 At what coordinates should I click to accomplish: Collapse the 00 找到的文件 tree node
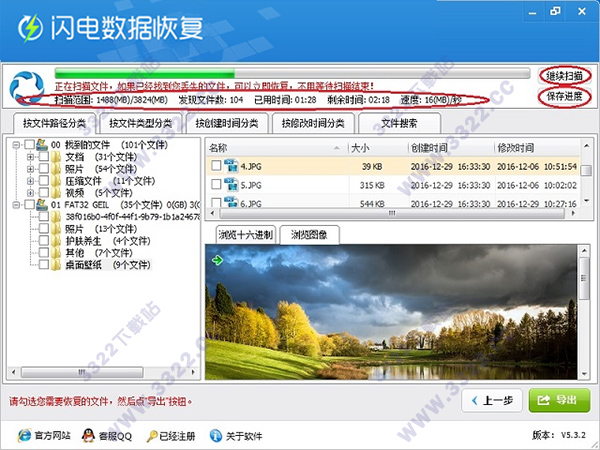pos(16,145)
